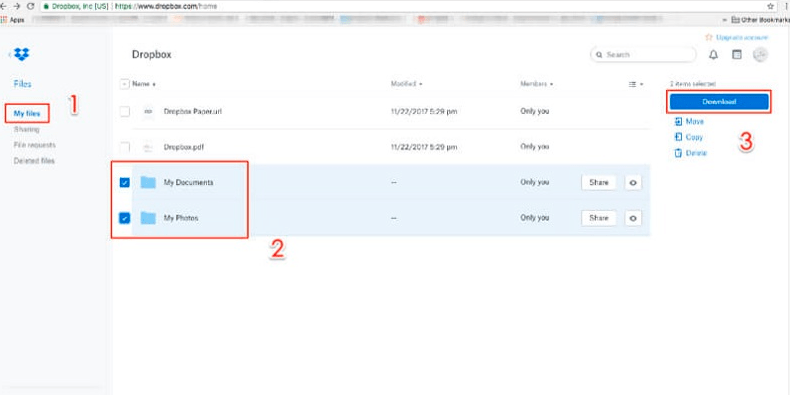Click the blue Download button
The width and height of the screenshot is (790, 395).
[719, 102]
